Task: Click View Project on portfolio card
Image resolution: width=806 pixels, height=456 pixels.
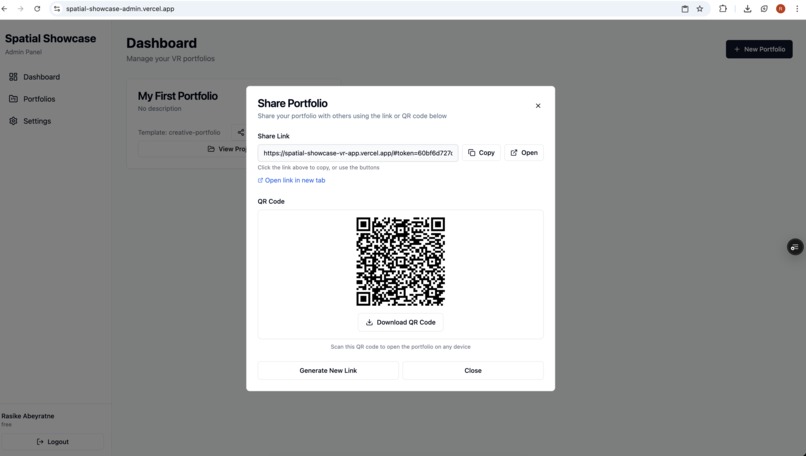Action: pos(226,149)
